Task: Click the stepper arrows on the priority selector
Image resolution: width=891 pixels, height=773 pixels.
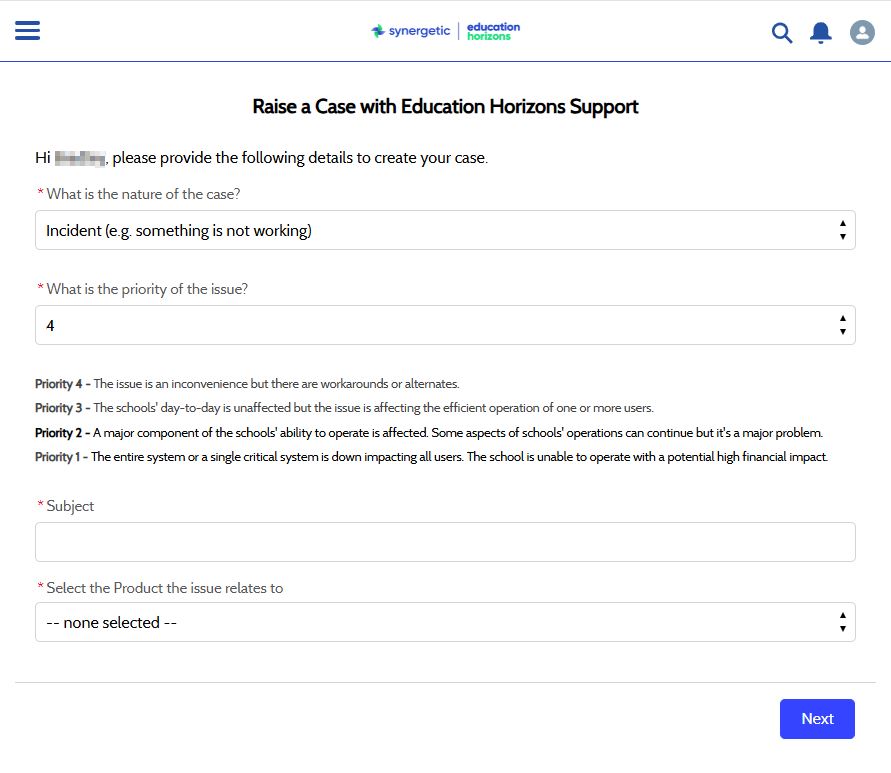Action: click(844, 324)
